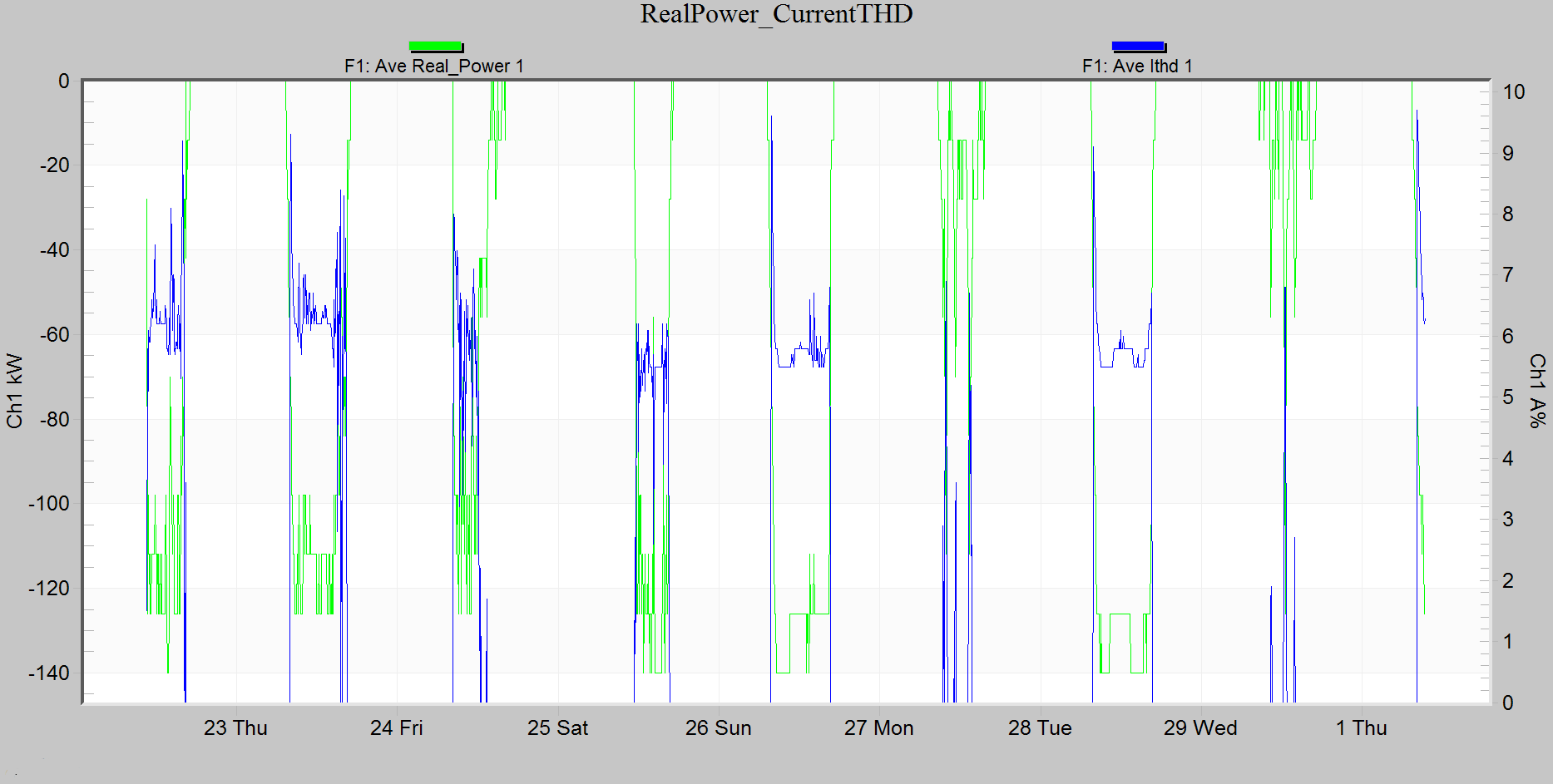Click the 29 Wed label on the x-axis

pos(1200,728)
